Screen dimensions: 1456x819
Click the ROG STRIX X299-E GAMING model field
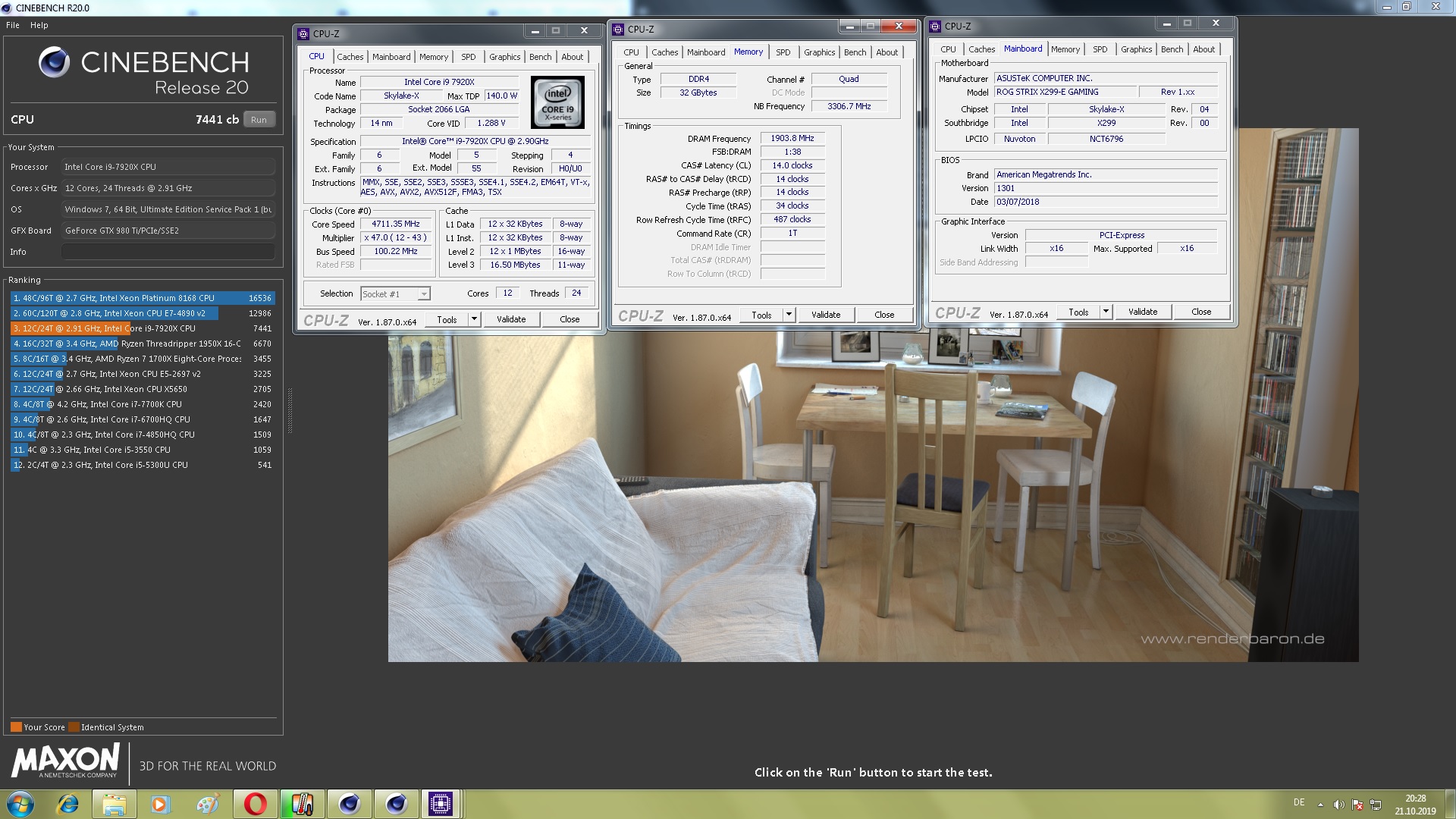coord(1065,92)
